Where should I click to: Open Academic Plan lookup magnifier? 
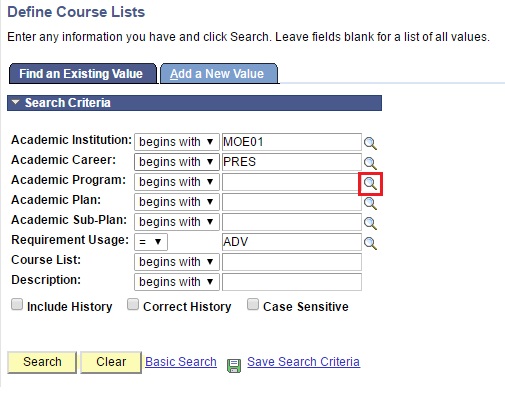point(370,203)
